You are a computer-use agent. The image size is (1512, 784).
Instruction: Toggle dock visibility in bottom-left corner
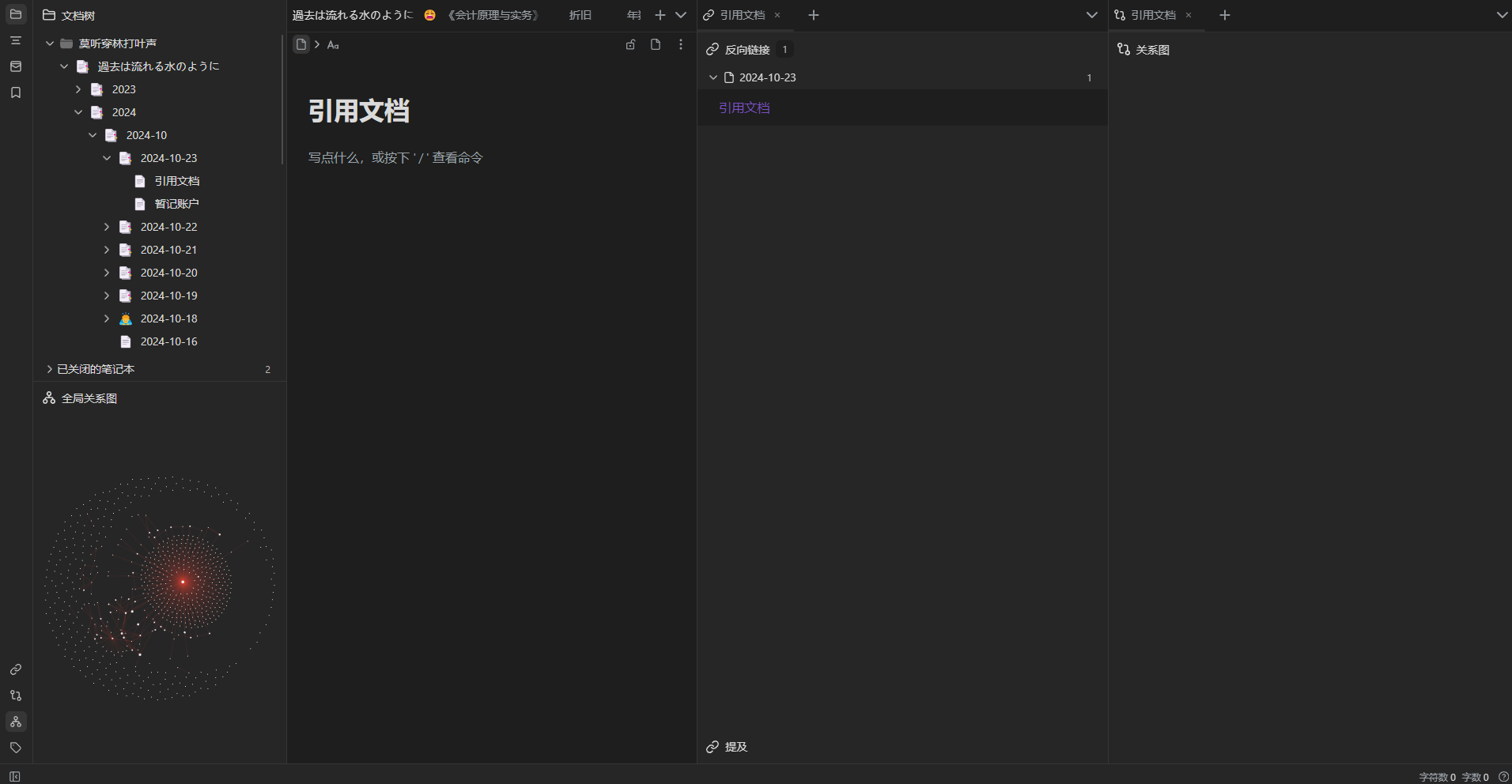click(x=15, y=777)
